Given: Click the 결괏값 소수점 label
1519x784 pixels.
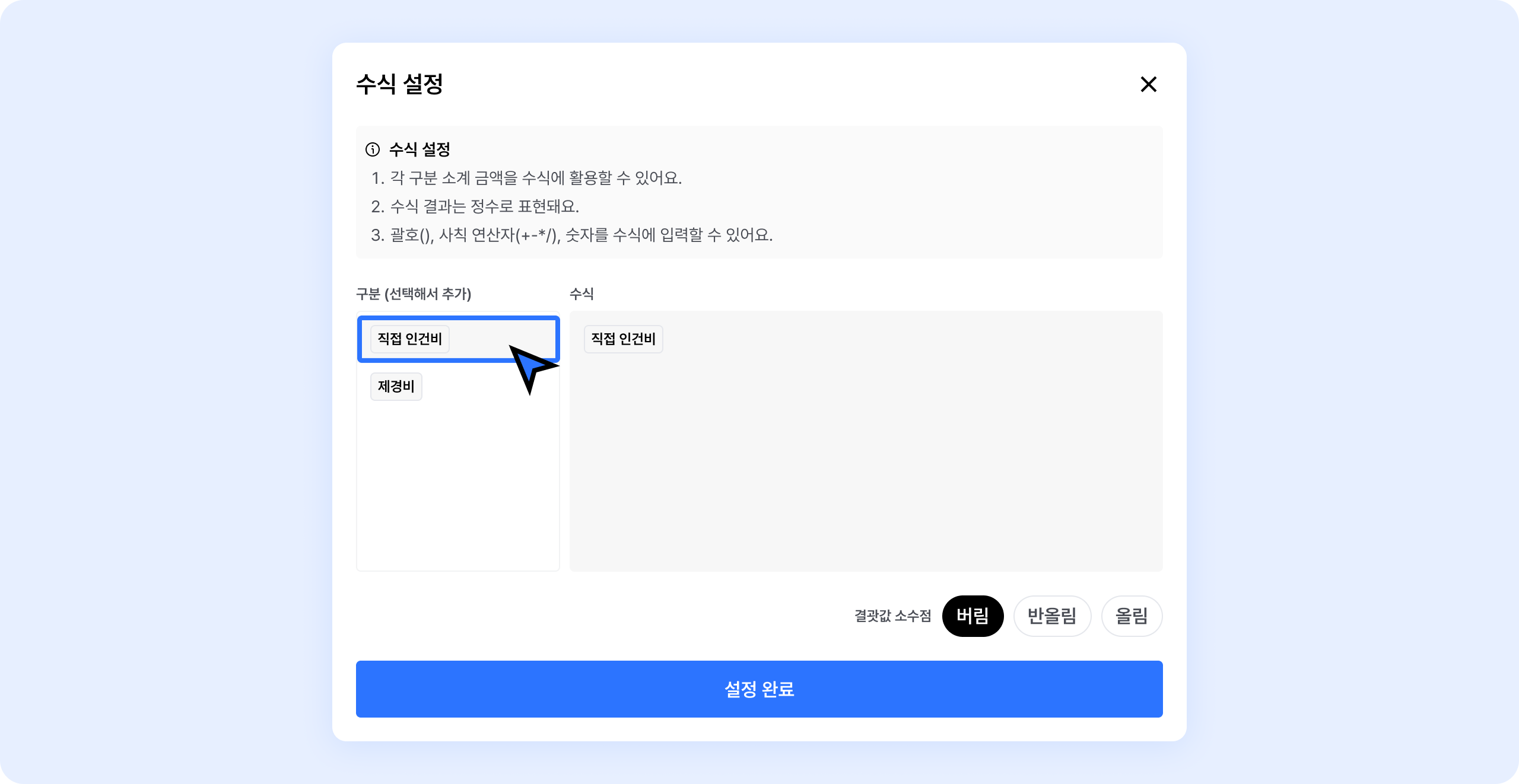Looking at the screenshot, I should point(892,616).
